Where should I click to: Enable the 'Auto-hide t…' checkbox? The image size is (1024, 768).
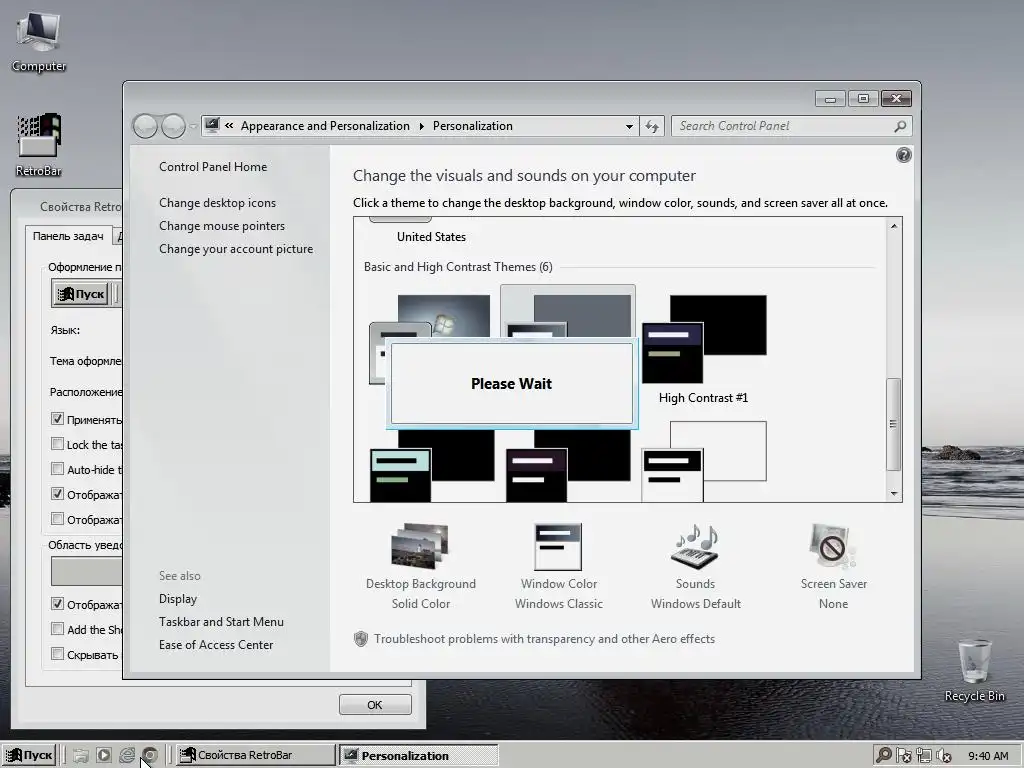[57, 469]
